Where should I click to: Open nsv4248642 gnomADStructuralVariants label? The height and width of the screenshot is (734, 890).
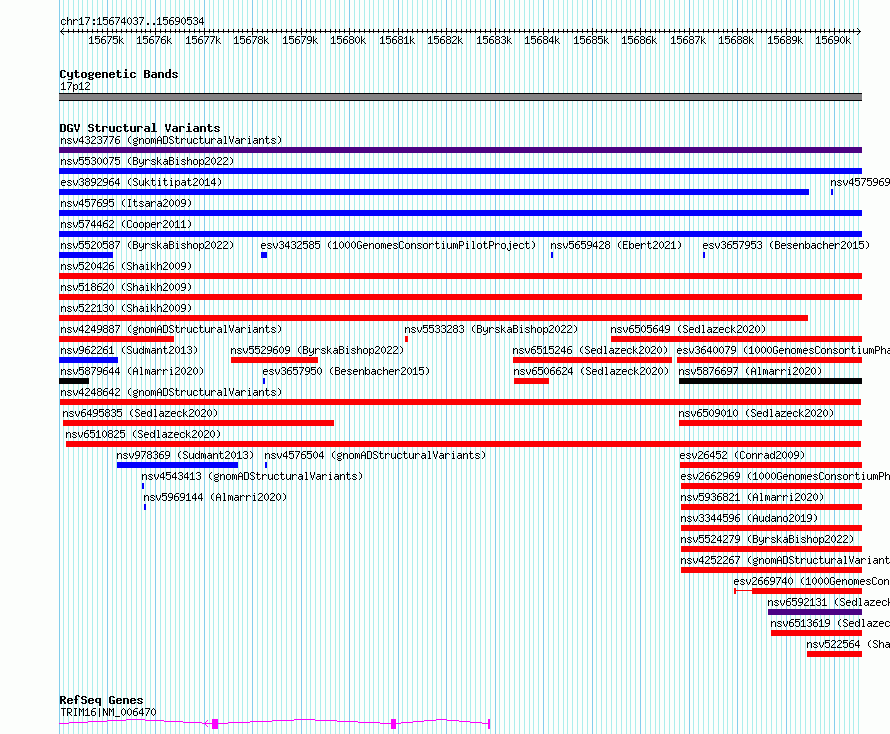171,392
